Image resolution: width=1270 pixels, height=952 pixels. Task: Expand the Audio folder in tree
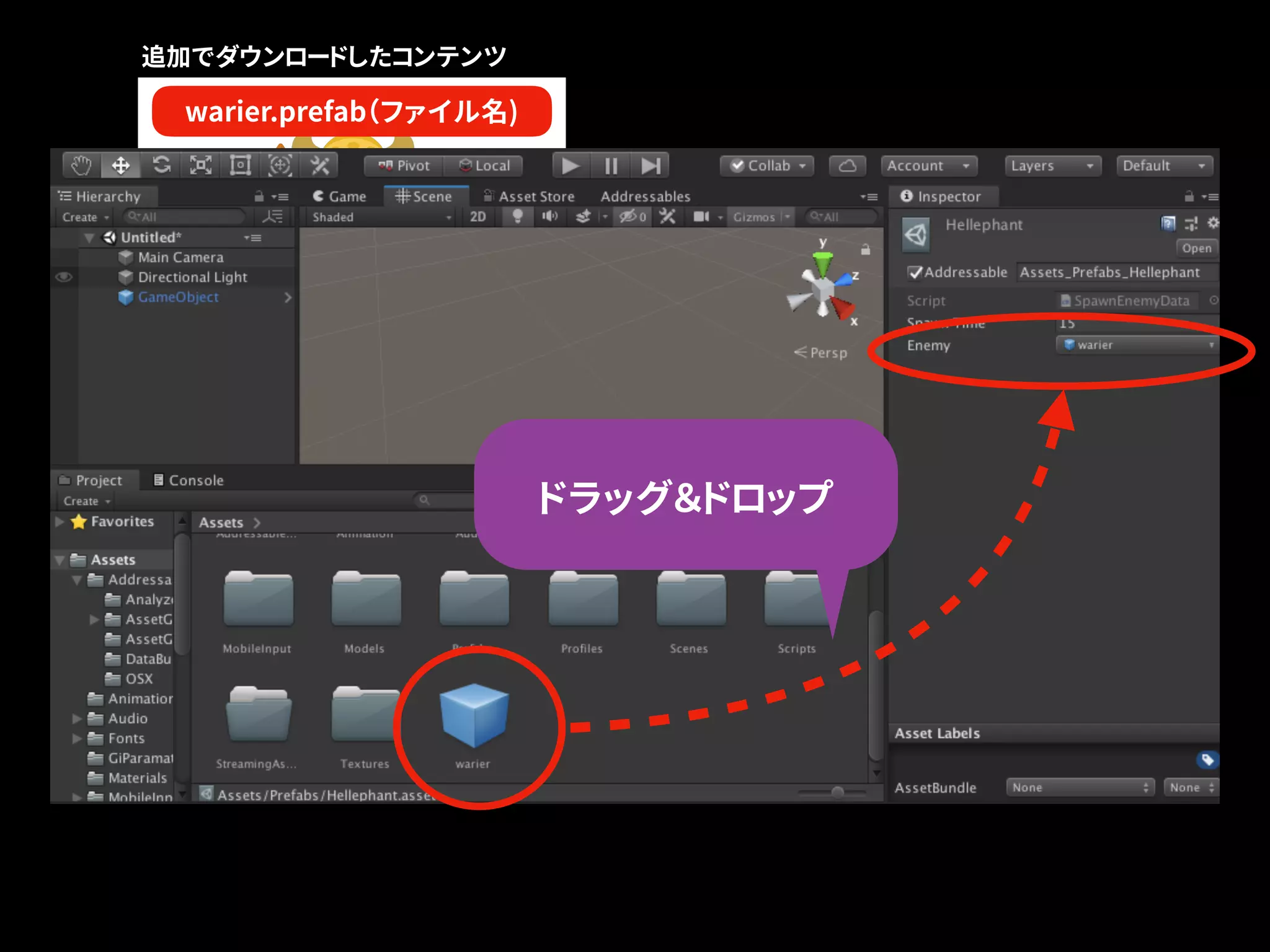click(78, 719)
